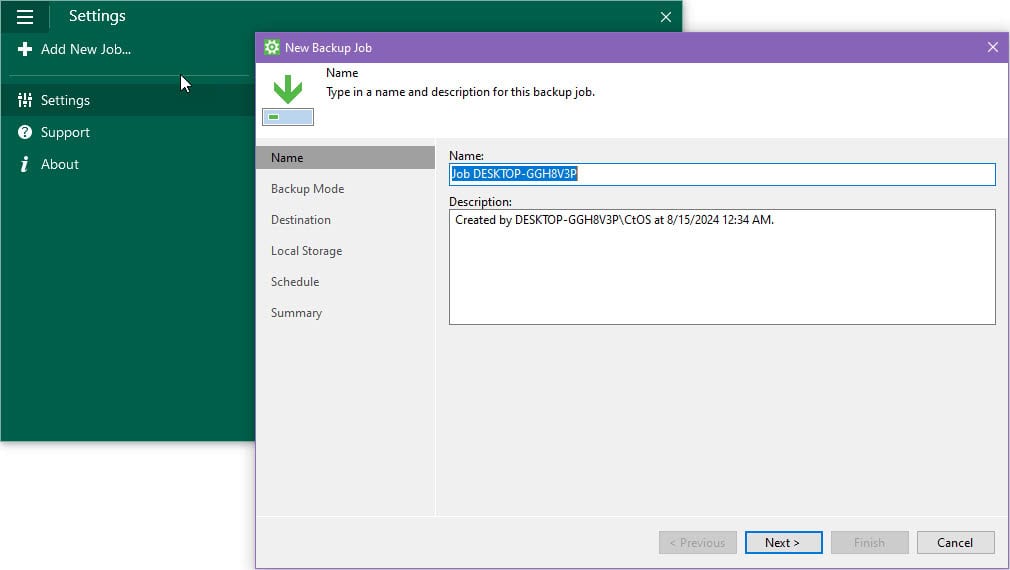1010x570 pixels.
Task: Click the Settings title text in header
Action: (97, 15)
